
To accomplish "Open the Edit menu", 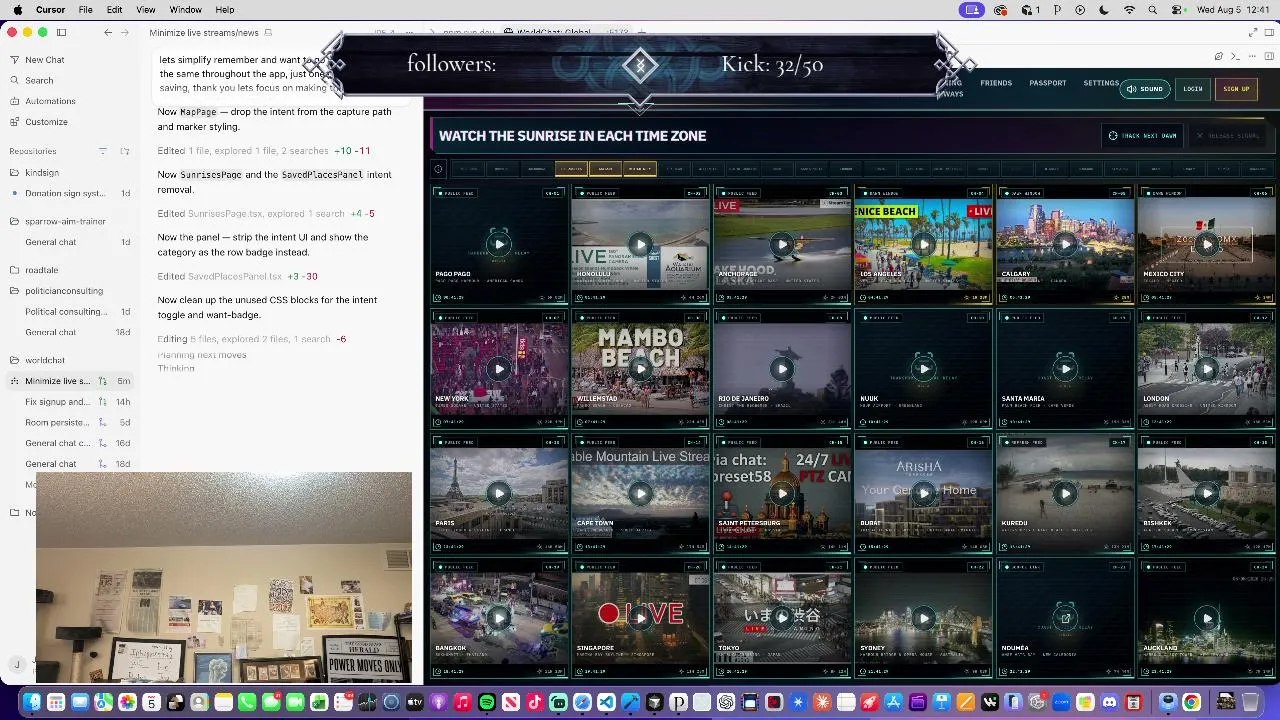I will point(115,10).
